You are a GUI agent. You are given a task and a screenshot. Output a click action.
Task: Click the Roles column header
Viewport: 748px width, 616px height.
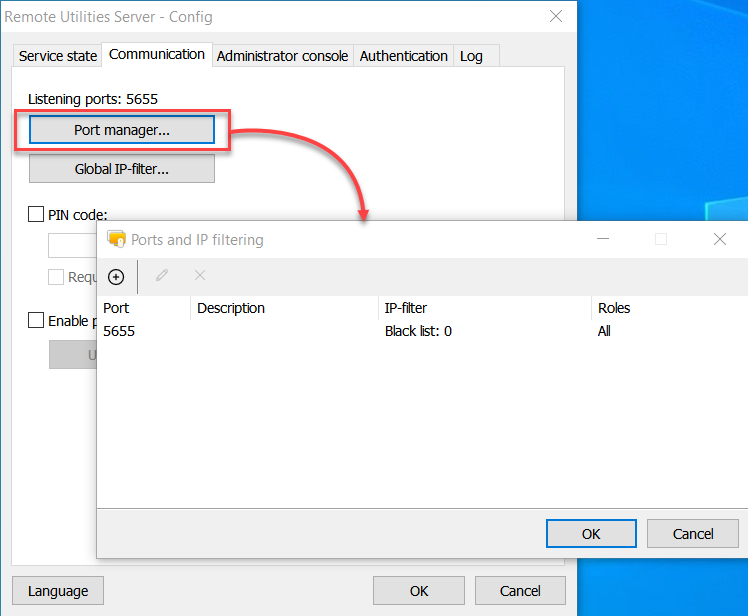click(670, 308)
